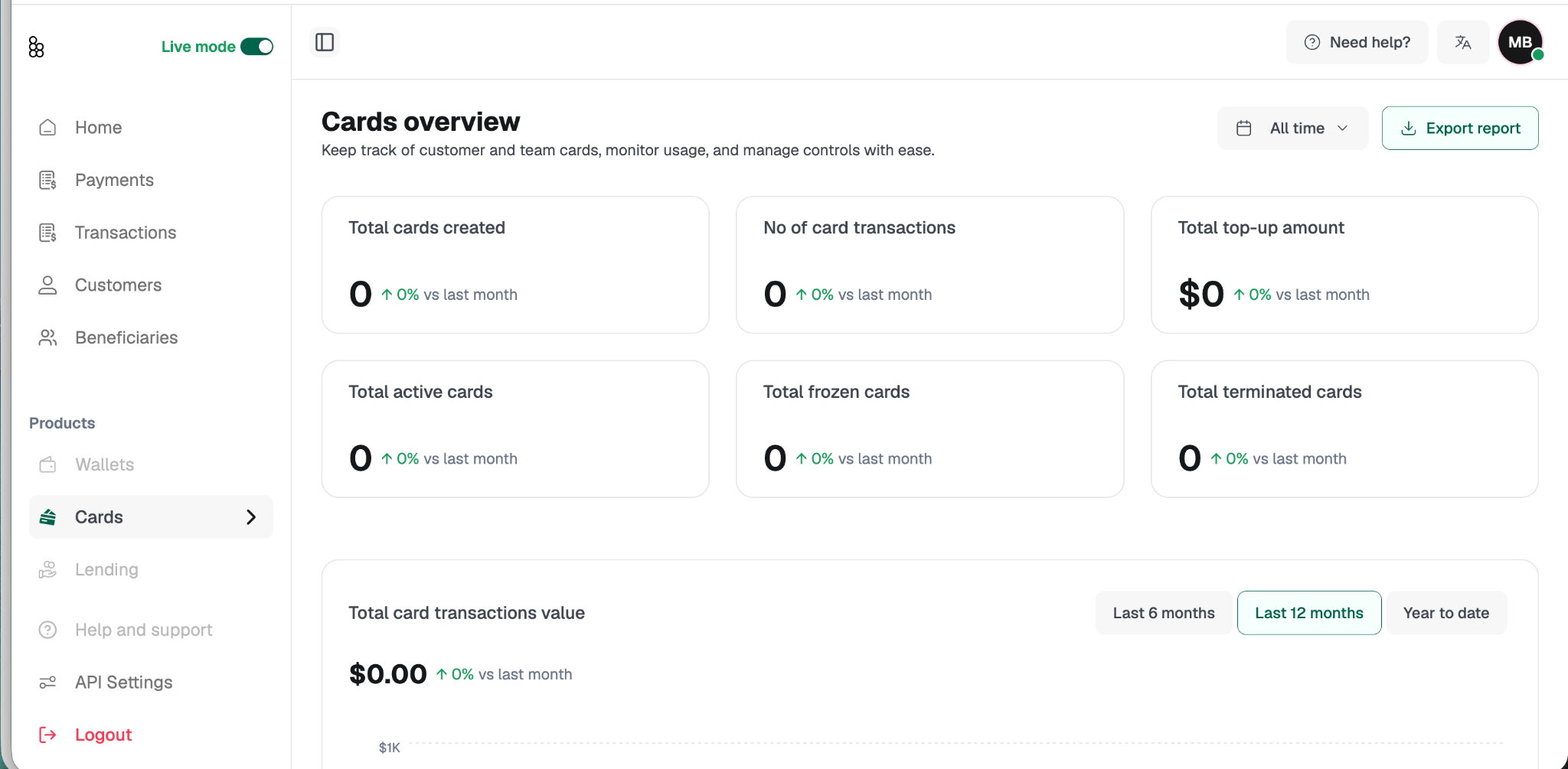Open the language translation icon

(x=1462, y=42)
